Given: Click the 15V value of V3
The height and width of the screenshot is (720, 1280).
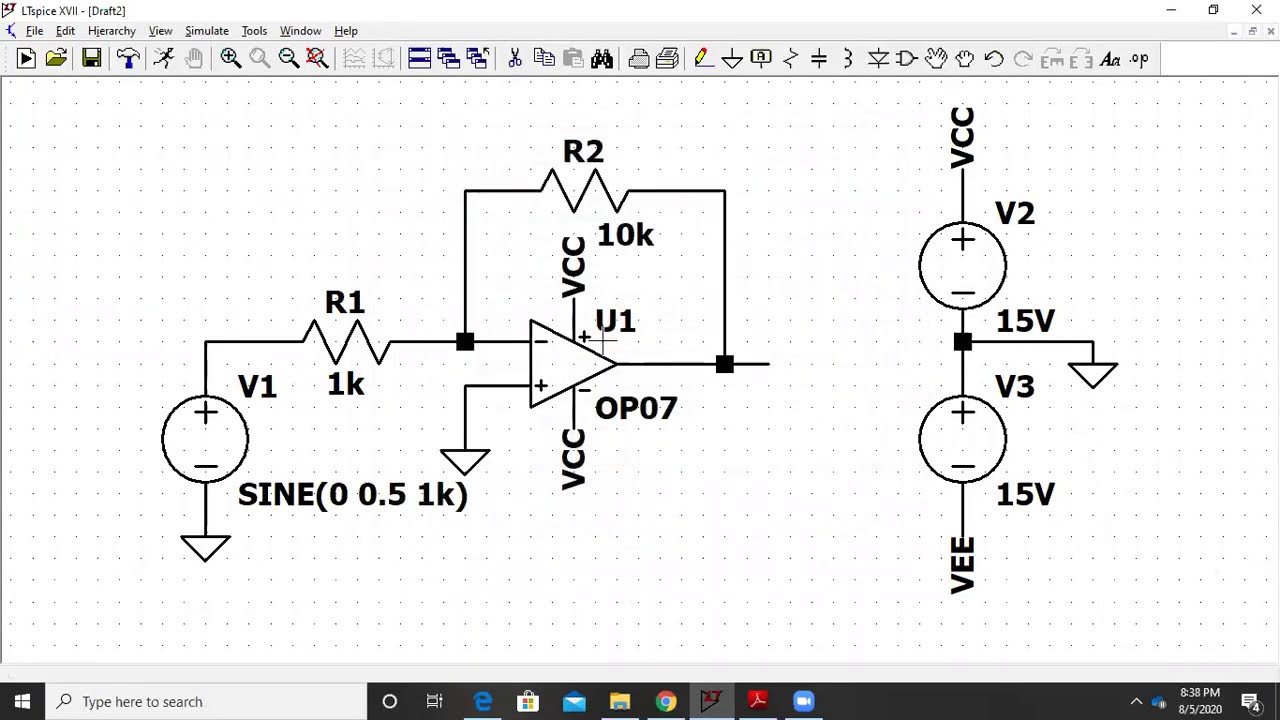Looking at the screenshot, I should tap(1025, 495).
